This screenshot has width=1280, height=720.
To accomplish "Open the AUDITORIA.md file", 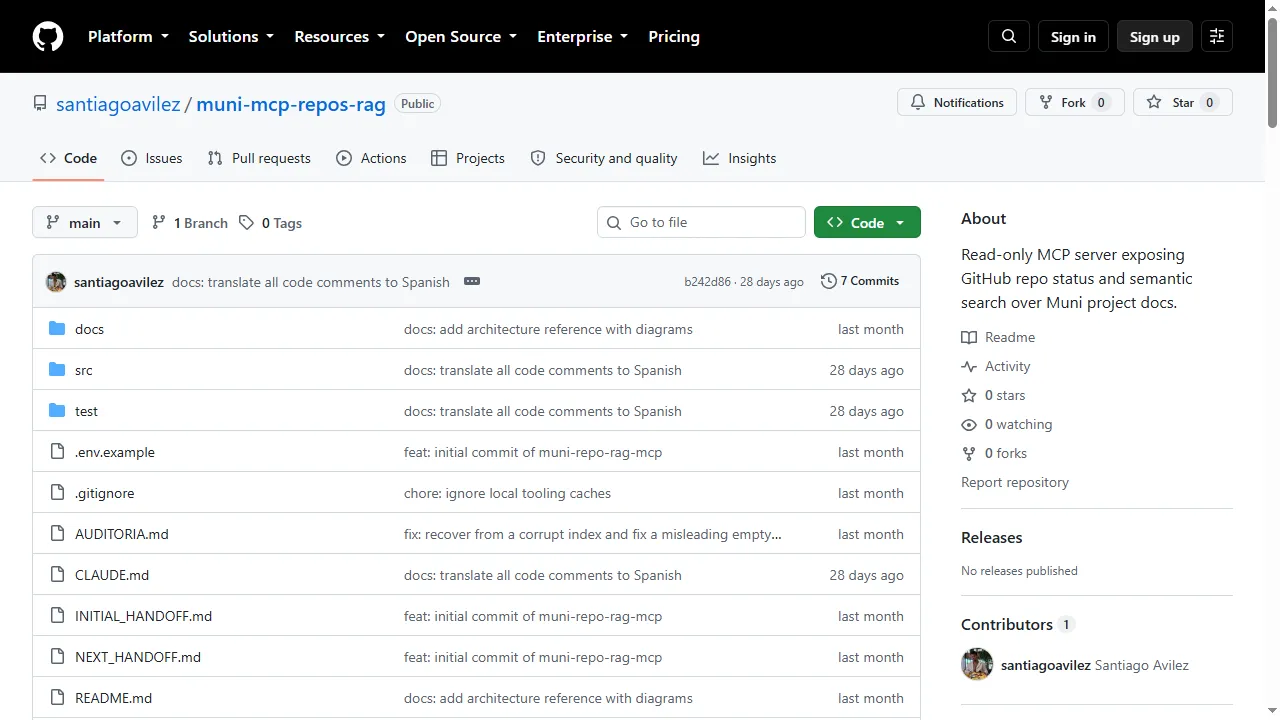I will pos(122,534).
